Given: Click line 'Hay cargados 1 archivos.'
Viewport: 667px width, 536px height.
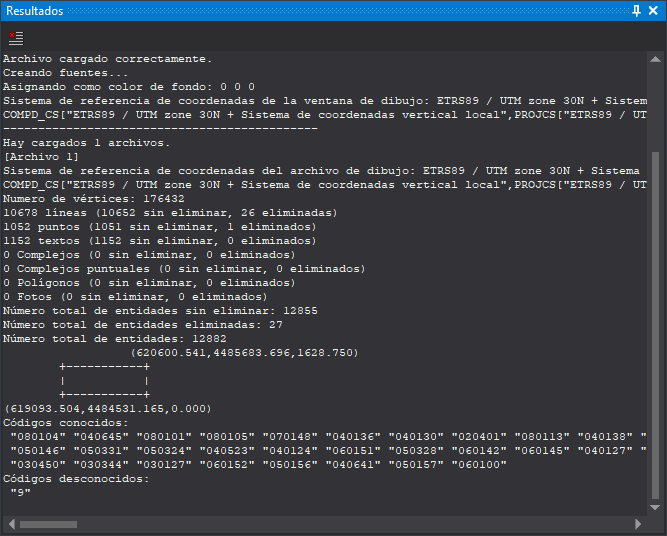Looking at the screenshot, I should coord(86,143).
